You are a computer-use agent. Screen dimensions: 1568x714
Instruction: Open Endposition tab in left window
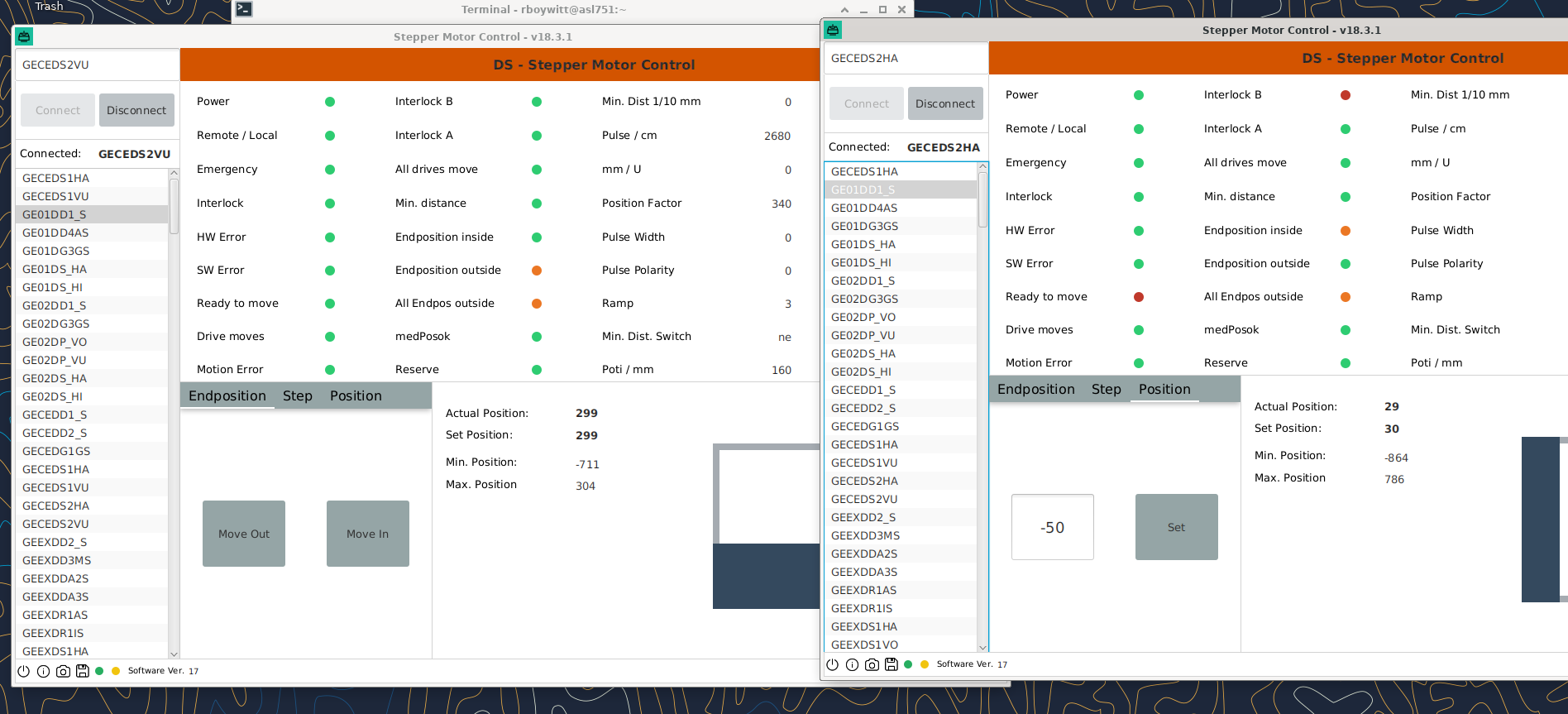[x=227, y=395]
